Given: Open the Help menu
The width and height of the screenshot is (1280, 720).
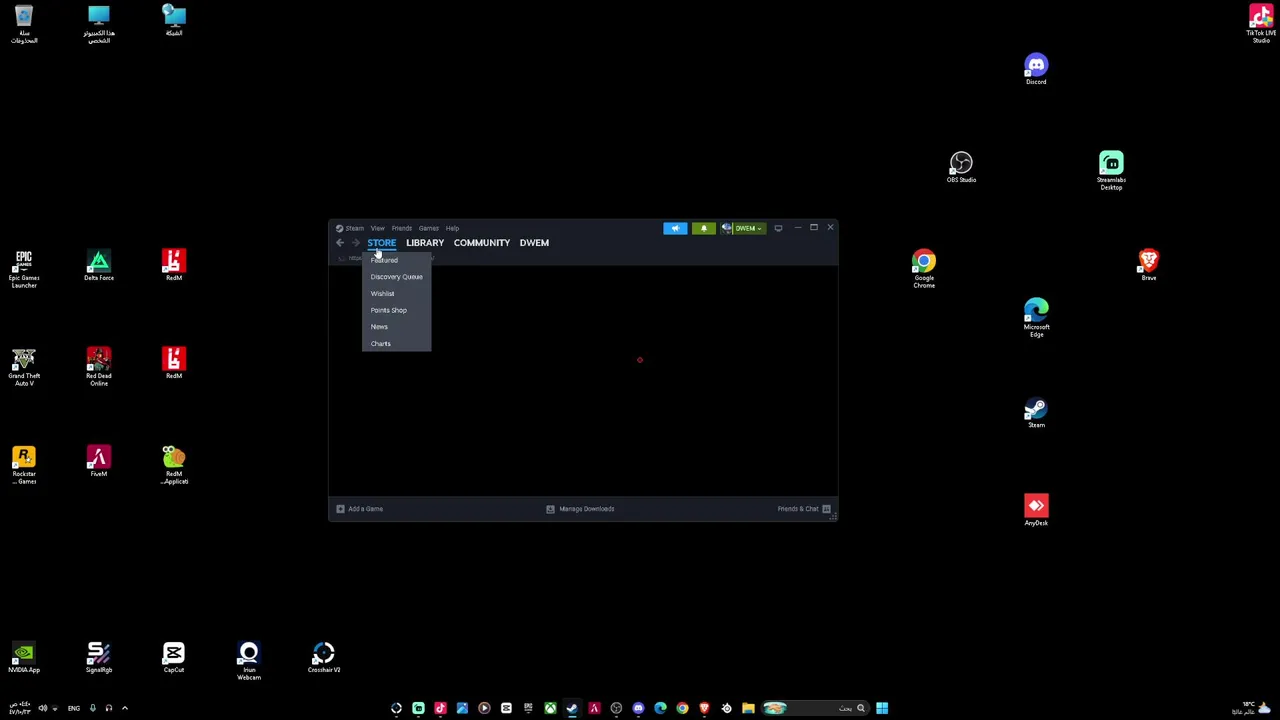Looking at the screenshot, I should (x=452, y=228).
